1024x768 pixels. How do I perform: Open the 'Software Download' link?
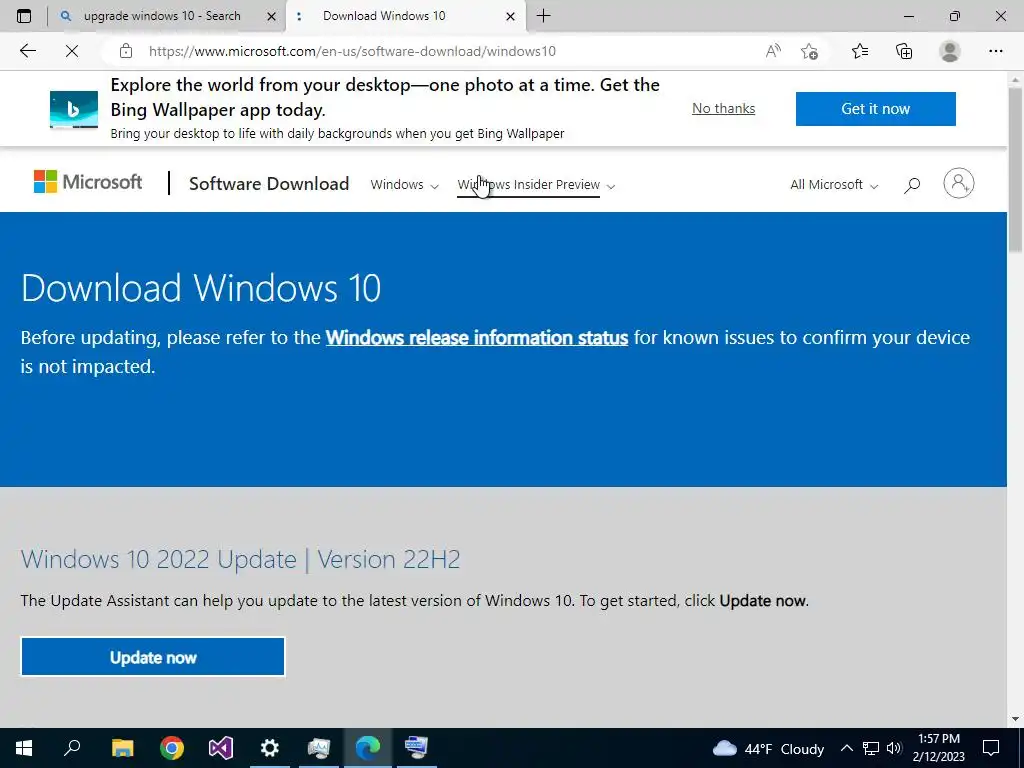269,184
